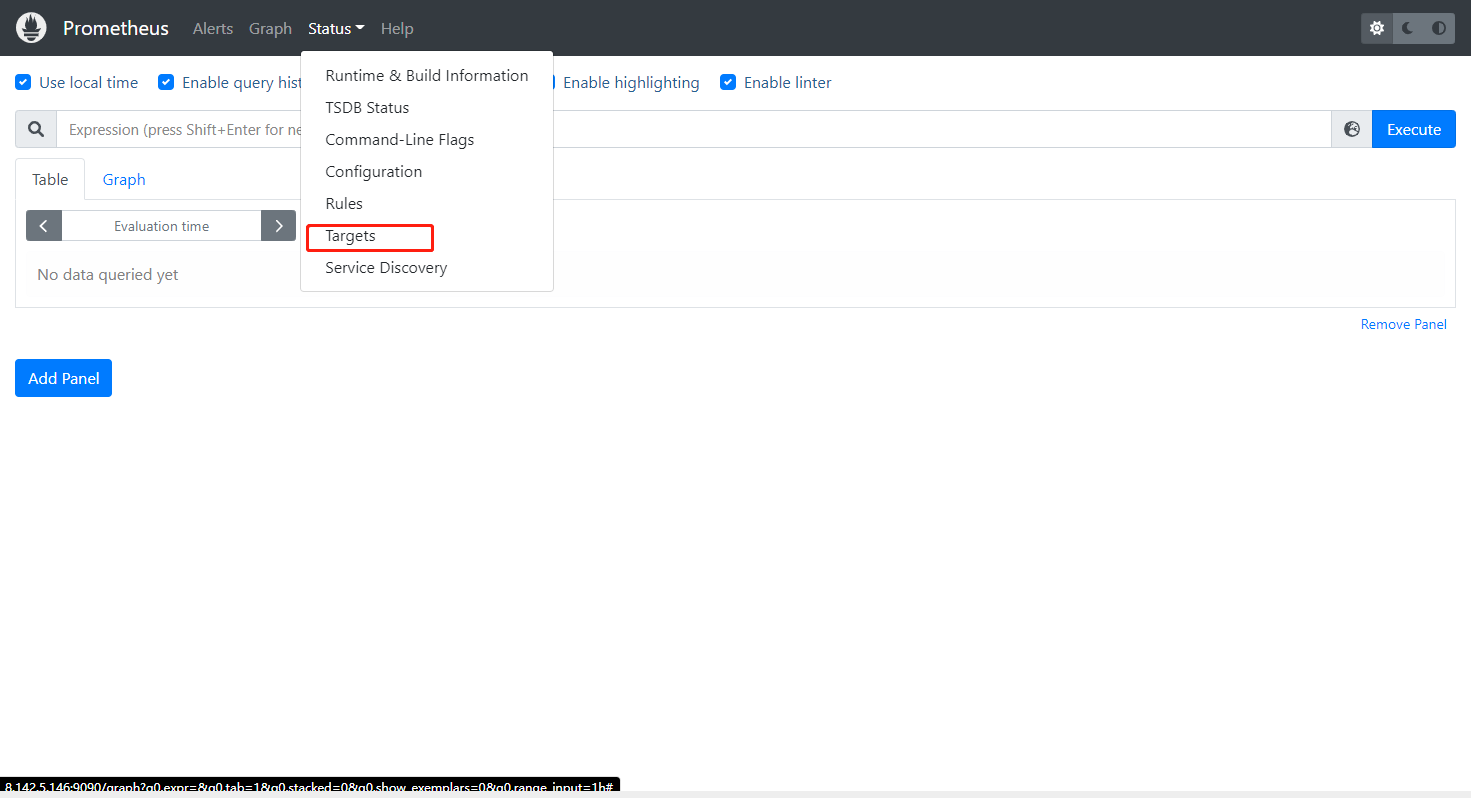
Task: Switch to dark theme moon icon
Action: (x=1408, y=28)
